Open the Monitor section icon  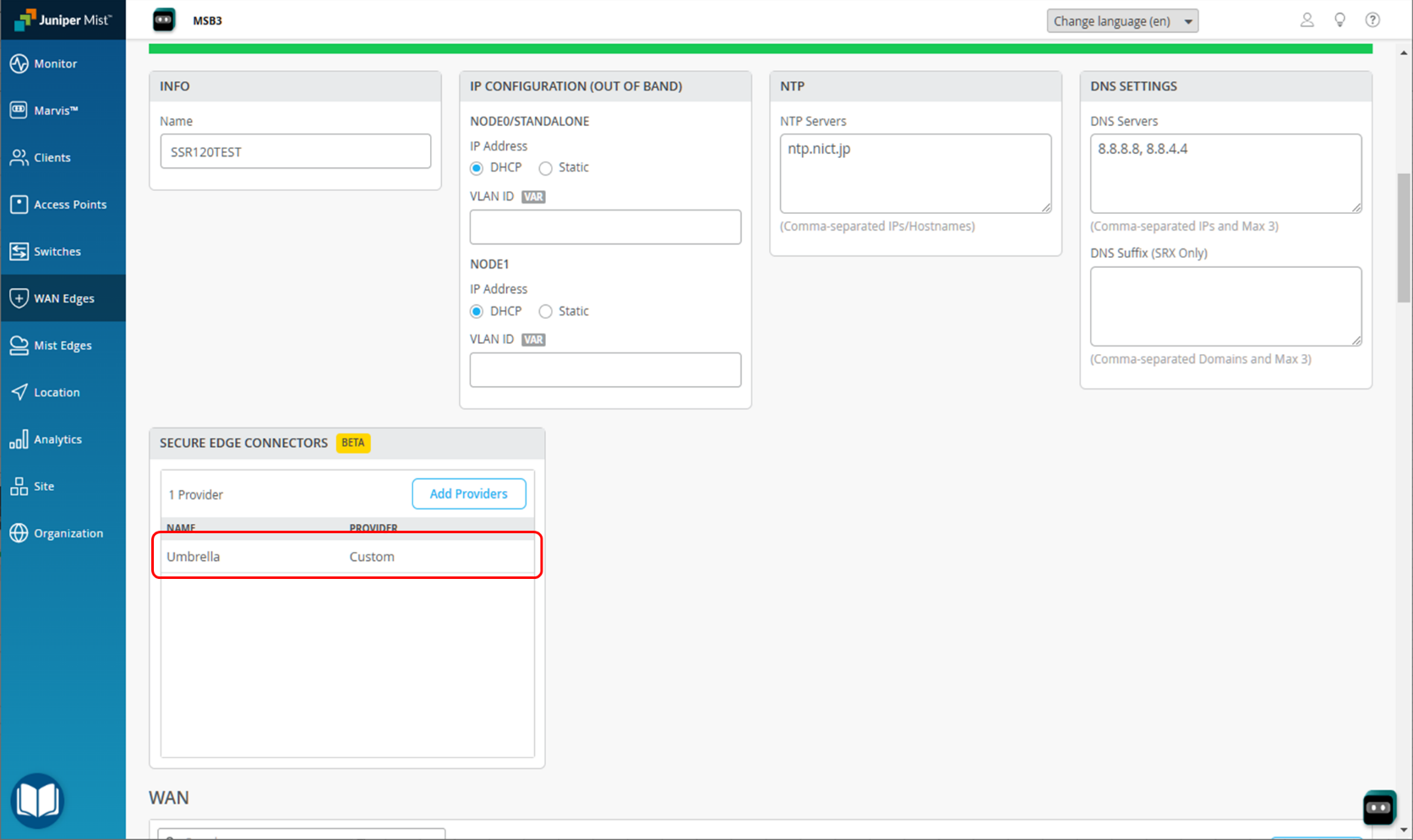[x=19, y=63]
